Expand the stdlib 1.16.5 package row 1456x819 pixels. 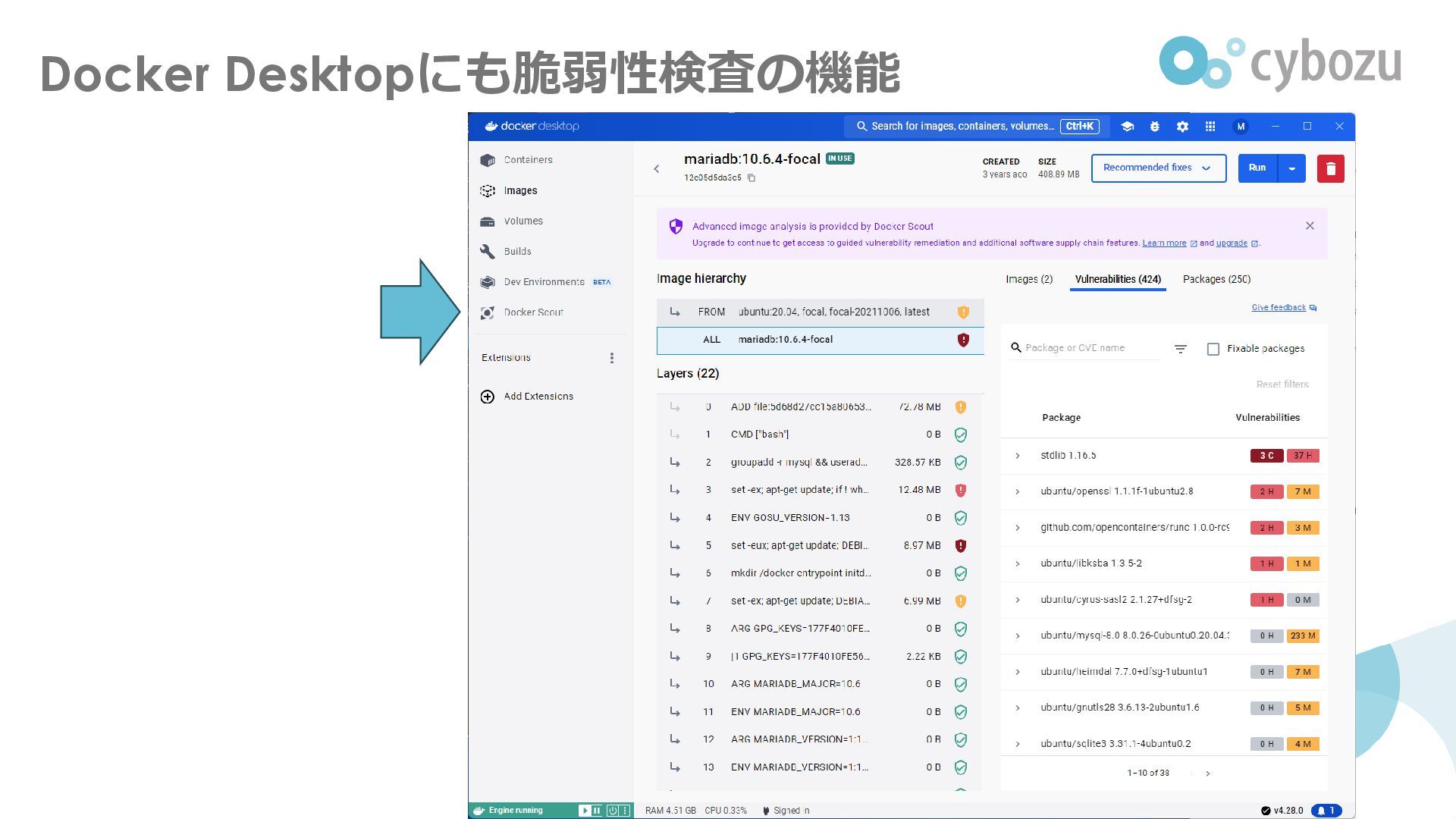(1018, 456)
